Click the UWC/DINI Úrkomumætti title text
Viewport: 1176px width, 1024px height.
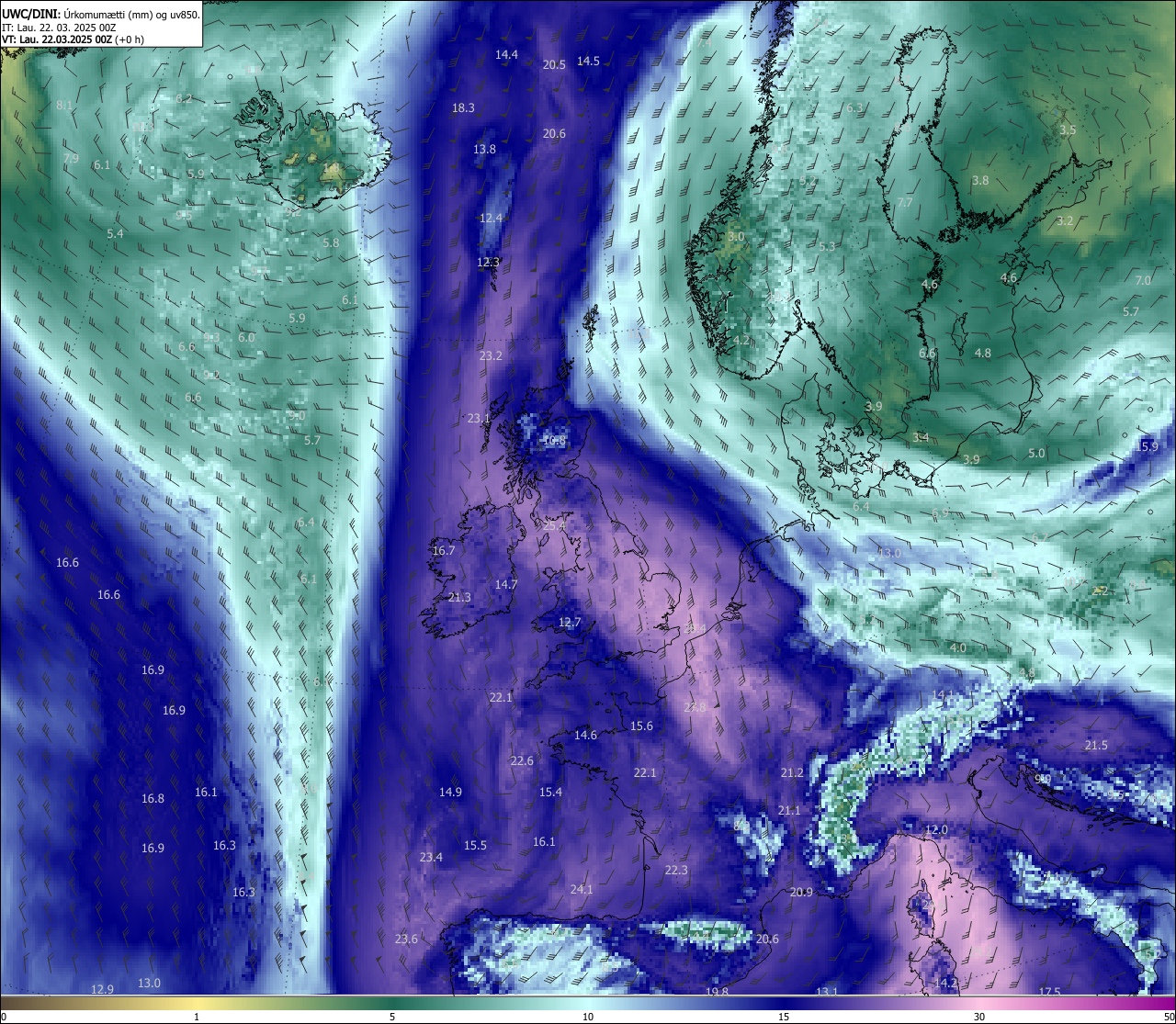pos(100,13)
